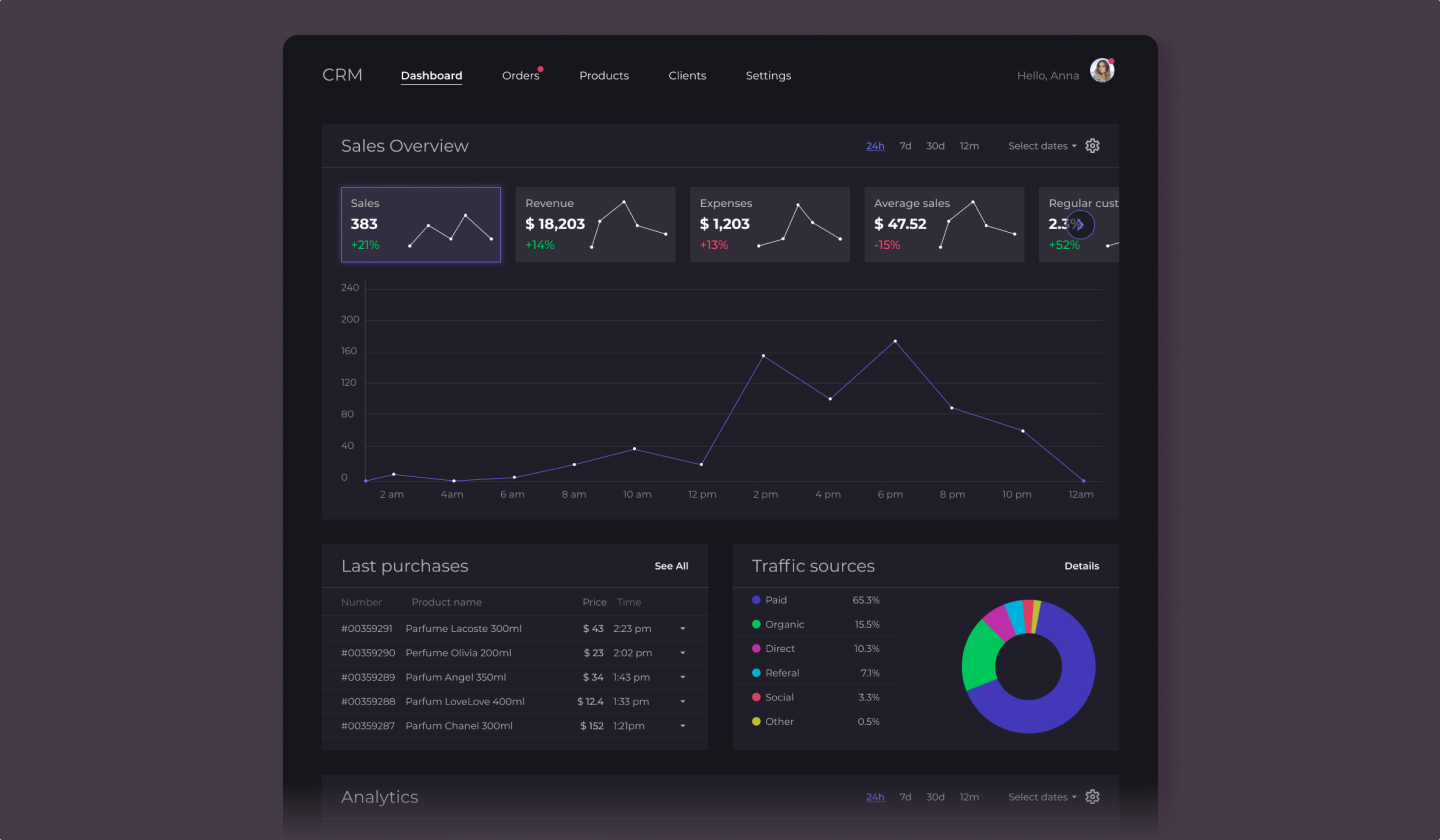Click the magenta Direct legend dot
This screenshot has width=1440, height=840.
[756, 649]
